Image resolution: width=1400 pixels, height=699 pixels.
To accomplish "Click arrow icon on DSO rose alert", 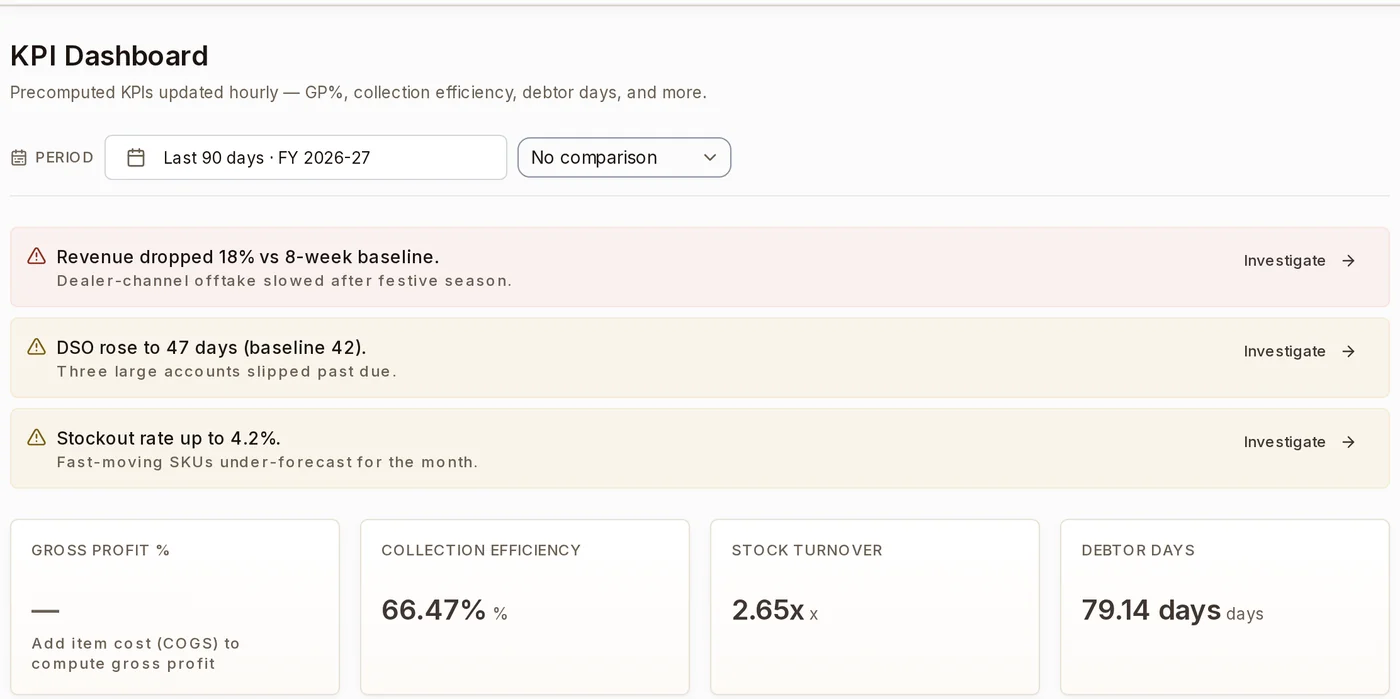I will pyautogui.click(x=1349, y=352).
